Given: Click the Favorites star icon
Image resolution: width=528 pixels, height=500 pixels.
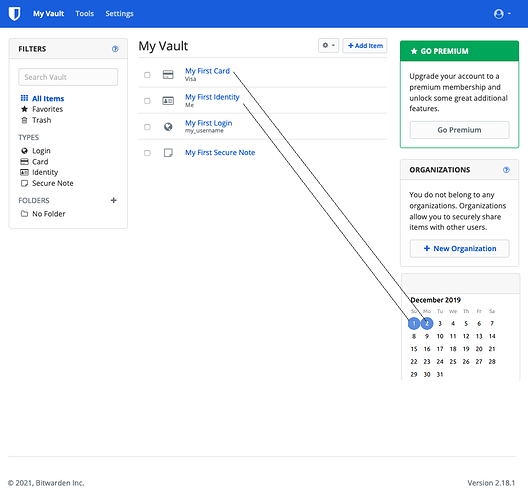Looking at the screenshot, I should pyautogui.click(x=24, y=109).
